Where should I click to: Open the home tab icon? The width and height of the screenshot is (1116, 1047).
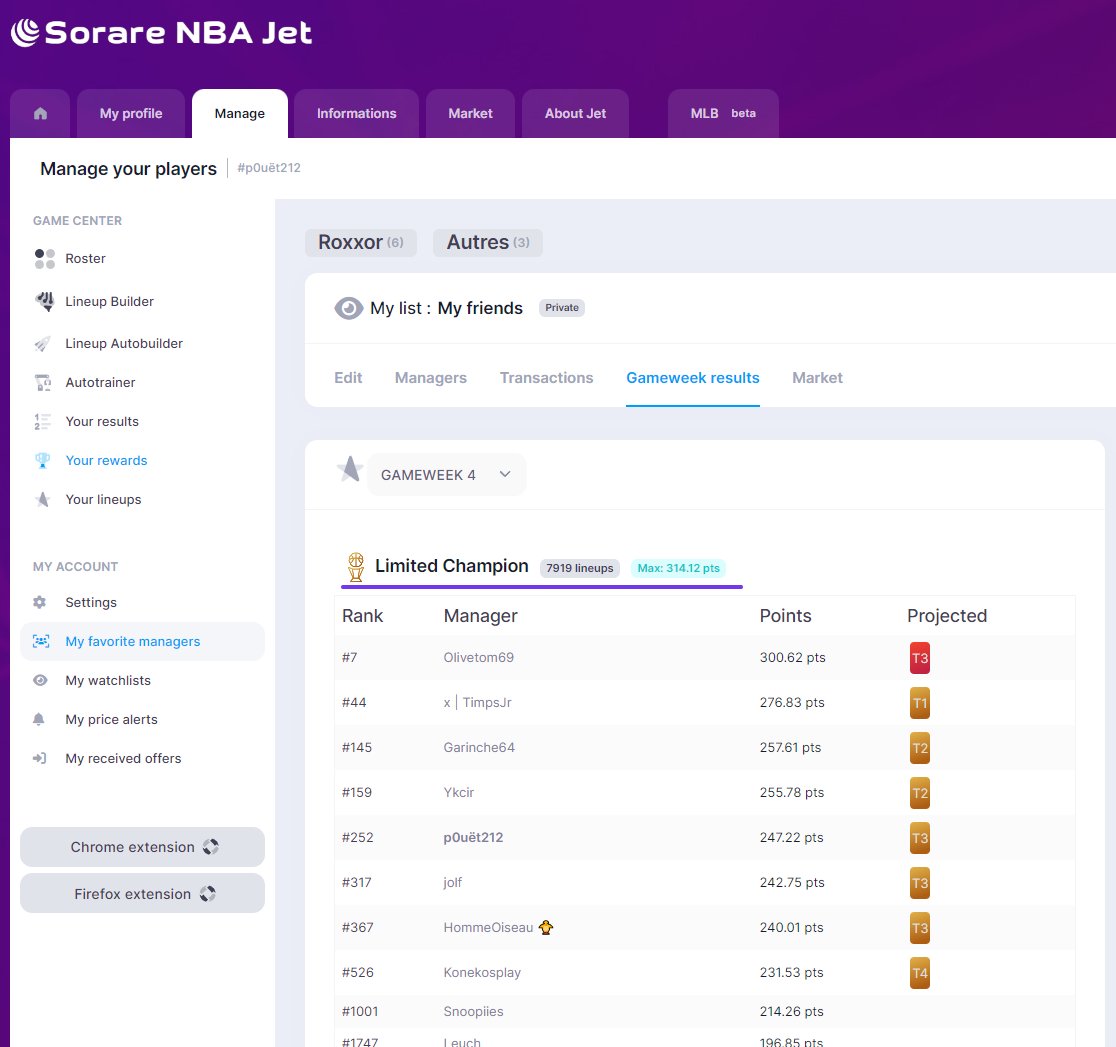point(41,113)
